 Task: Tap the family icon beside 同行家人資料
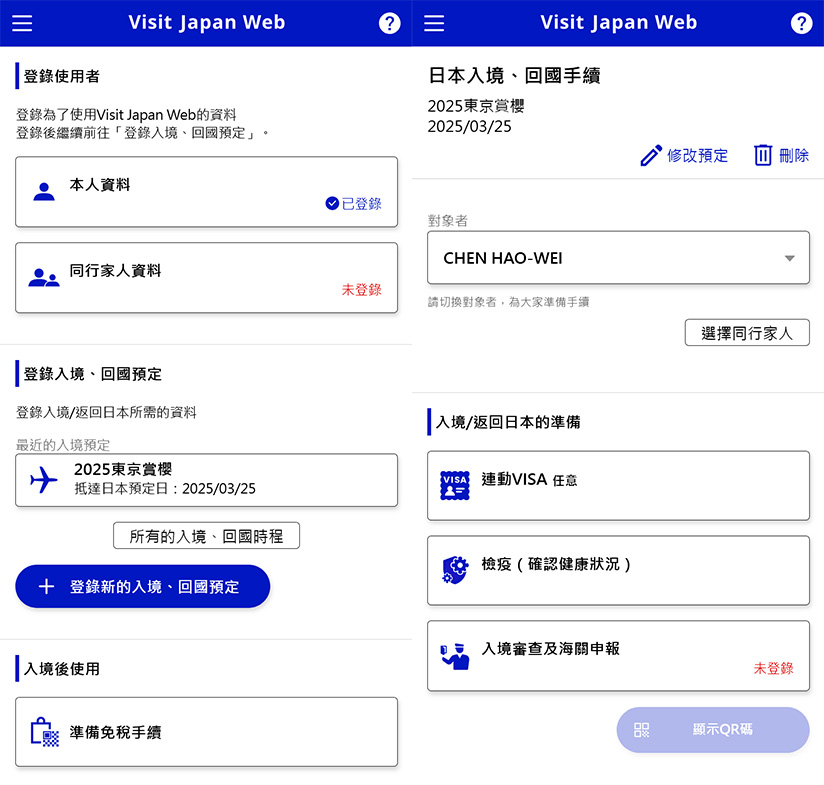(44, 277)
